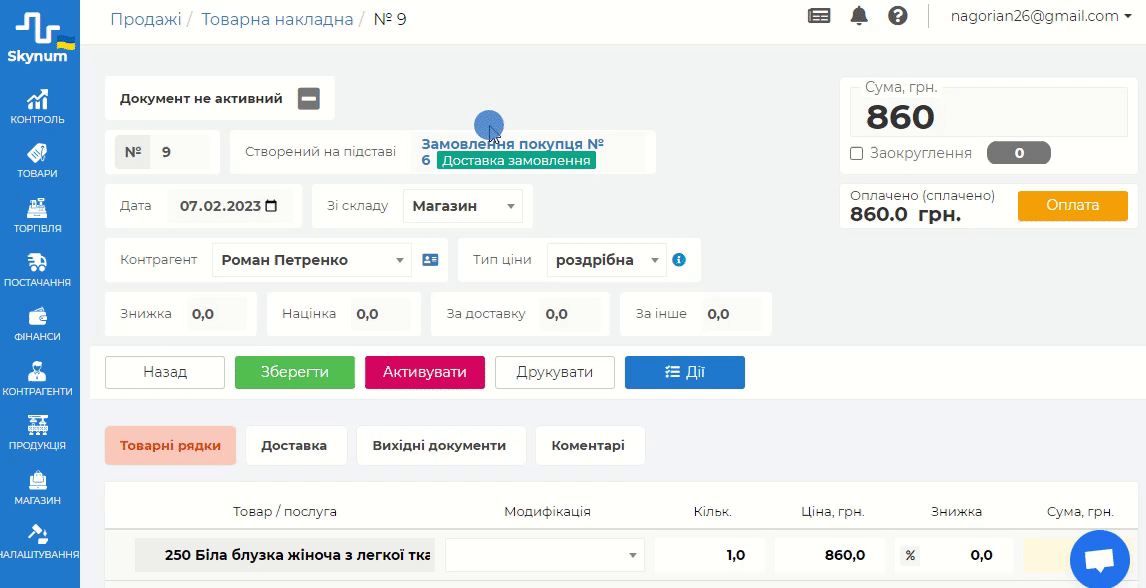Click the Кільк. quantity field 1,0
Viewport: 1146px width, 588px height.
710,555
